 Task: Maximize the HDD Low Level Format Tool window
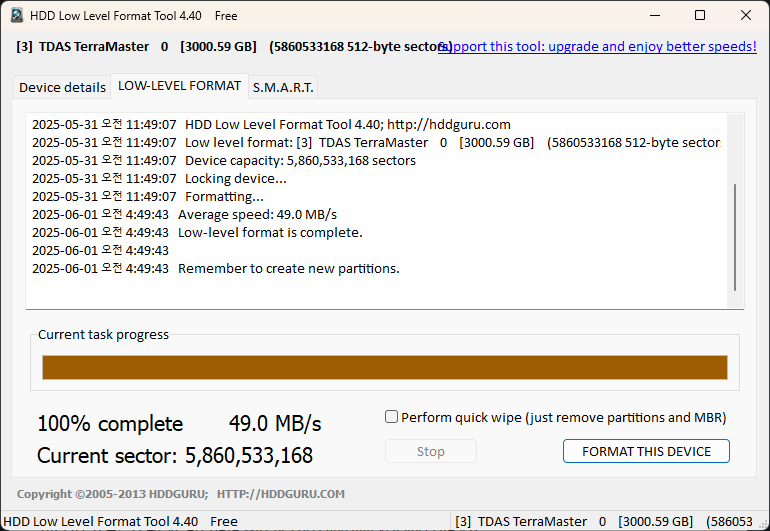(x=700, y=15)
